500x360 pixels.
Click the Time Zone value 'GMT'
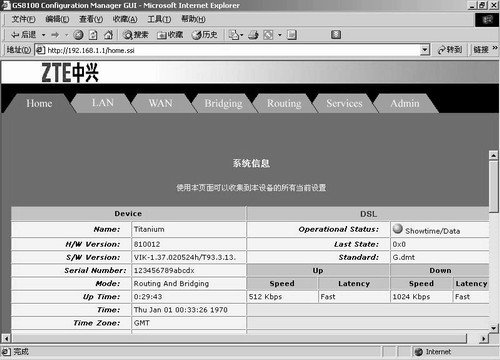coord(142,323)
